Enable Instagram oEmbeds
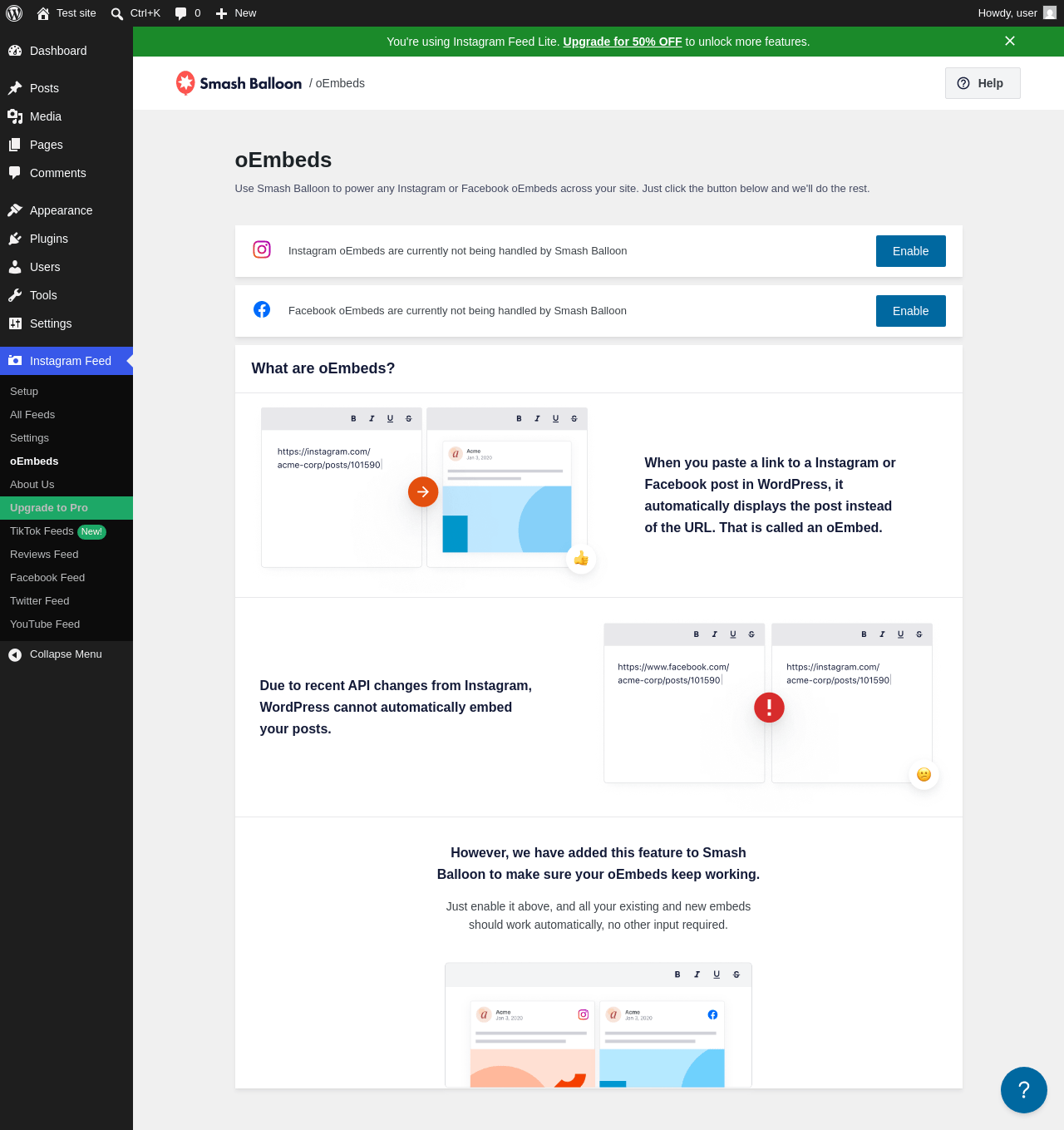Screen dimensions: 1064x1130 [x=911, y=251]
